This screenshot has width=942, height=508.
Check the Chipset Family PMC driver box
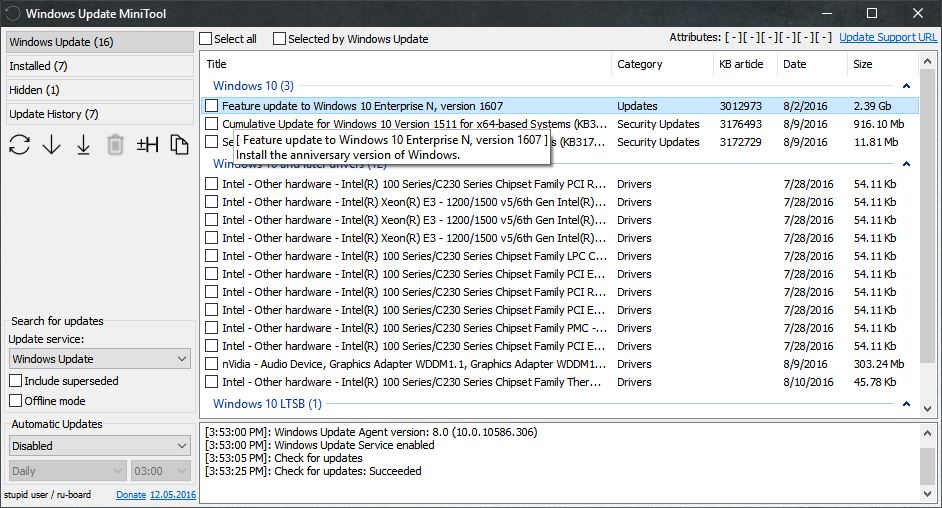coord(211,328)
